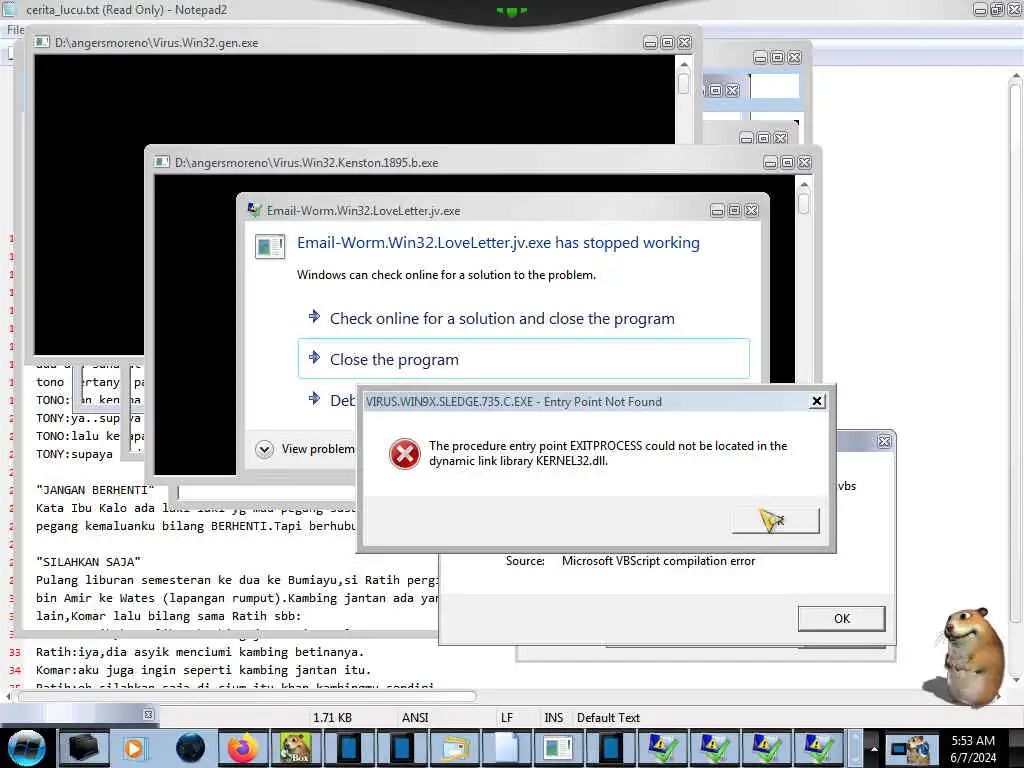The width and height of the screenshot is (1024, 768).
Task: Click the LF line ending field
Action: [507, 717]
